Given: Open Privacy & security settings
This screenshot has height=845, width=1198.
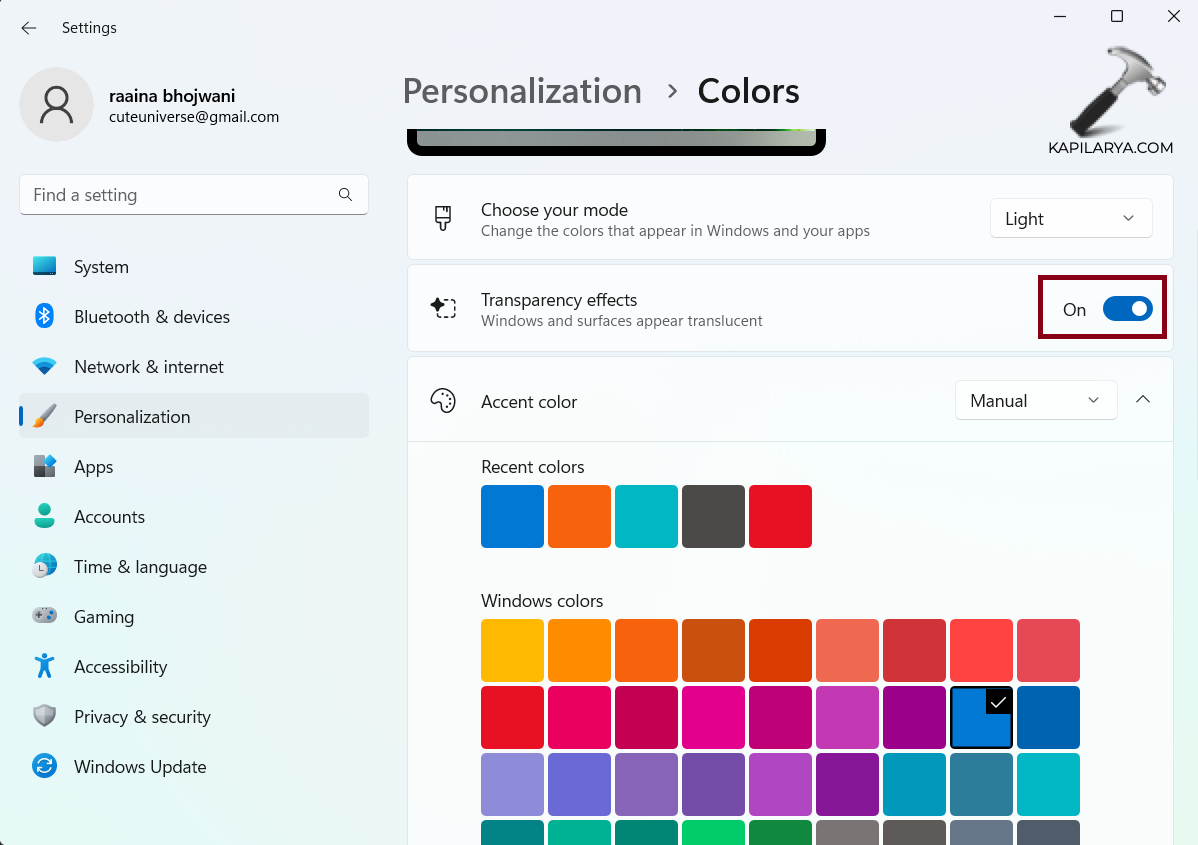Looking at the screenshot, I should coord(142,717).
